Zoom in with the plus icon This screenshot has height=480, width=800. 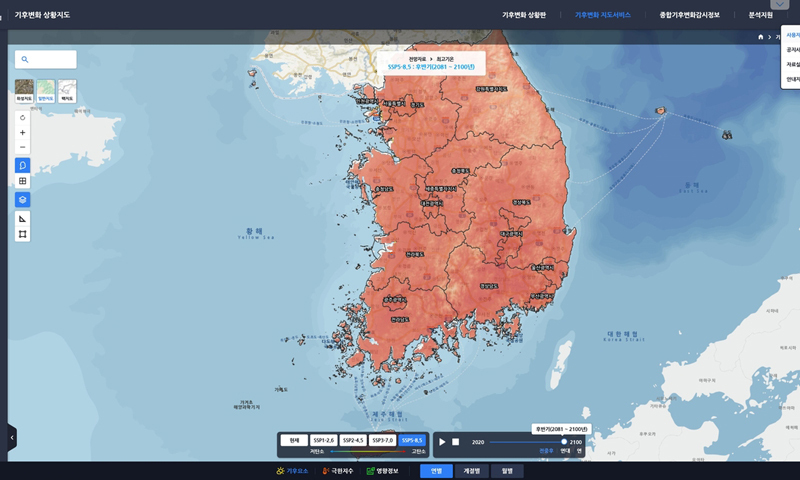coord(23,132)
